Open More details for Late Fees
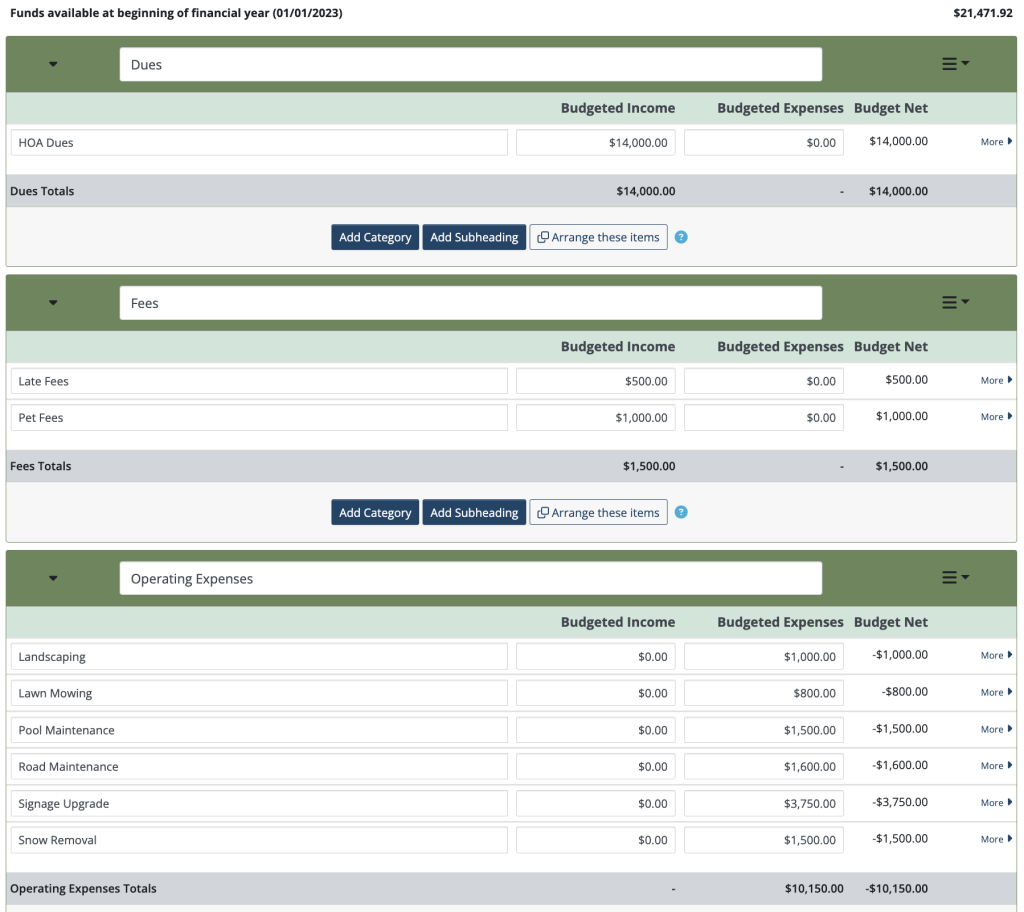 pyautogui.click(x=993, y=380)
